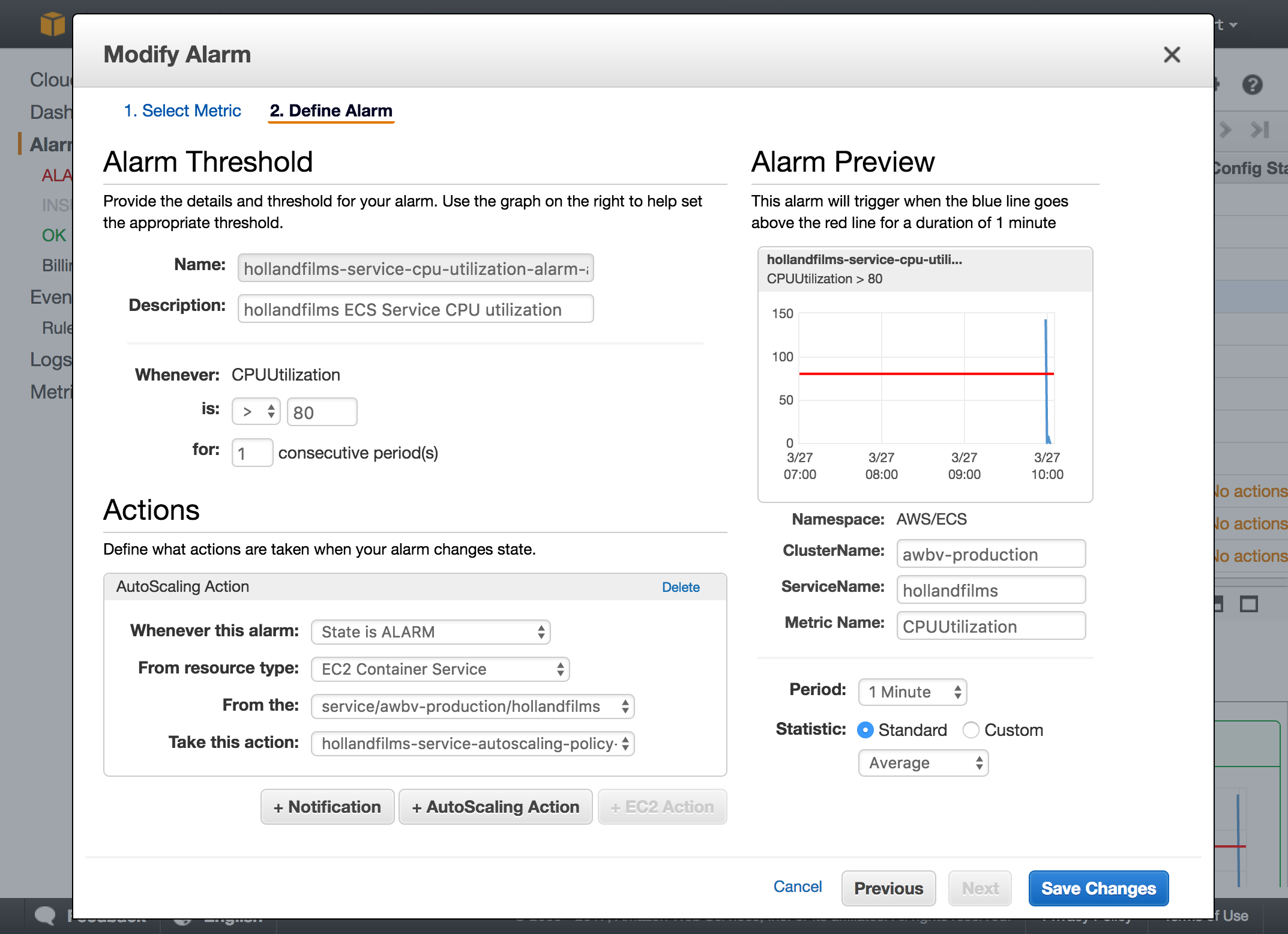This screenshot has width=1288, height=934.
Task: Open the comparison operator dropdown
Action: tap(256, 412)
